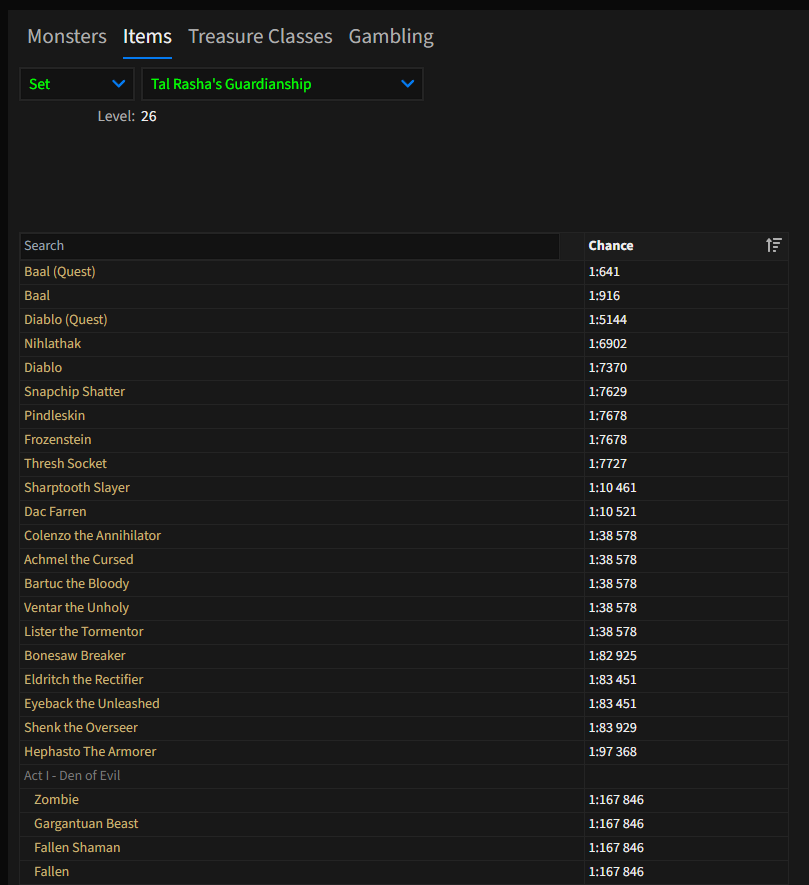
Task: Go to the Gambling tab
Action: [x=391, y=37]
